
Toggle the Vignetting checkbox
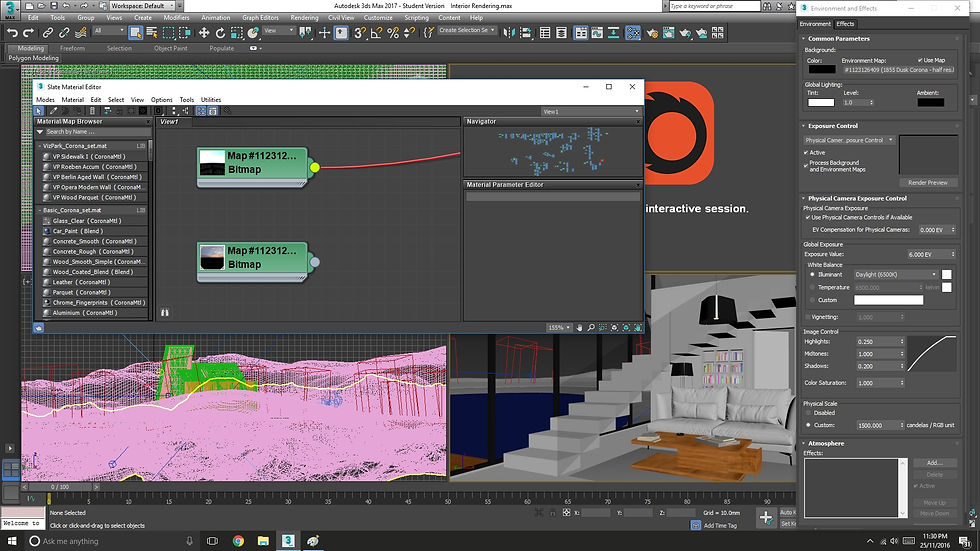pos(808,317)
